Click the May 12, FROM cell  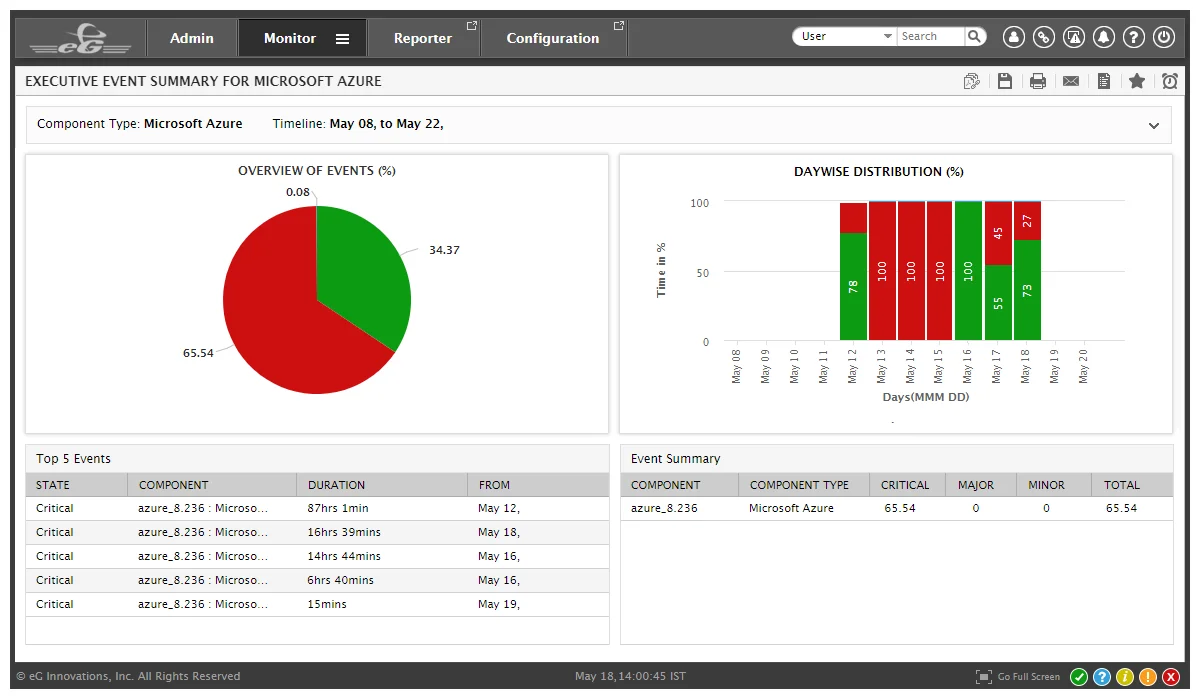coord(499,508)
